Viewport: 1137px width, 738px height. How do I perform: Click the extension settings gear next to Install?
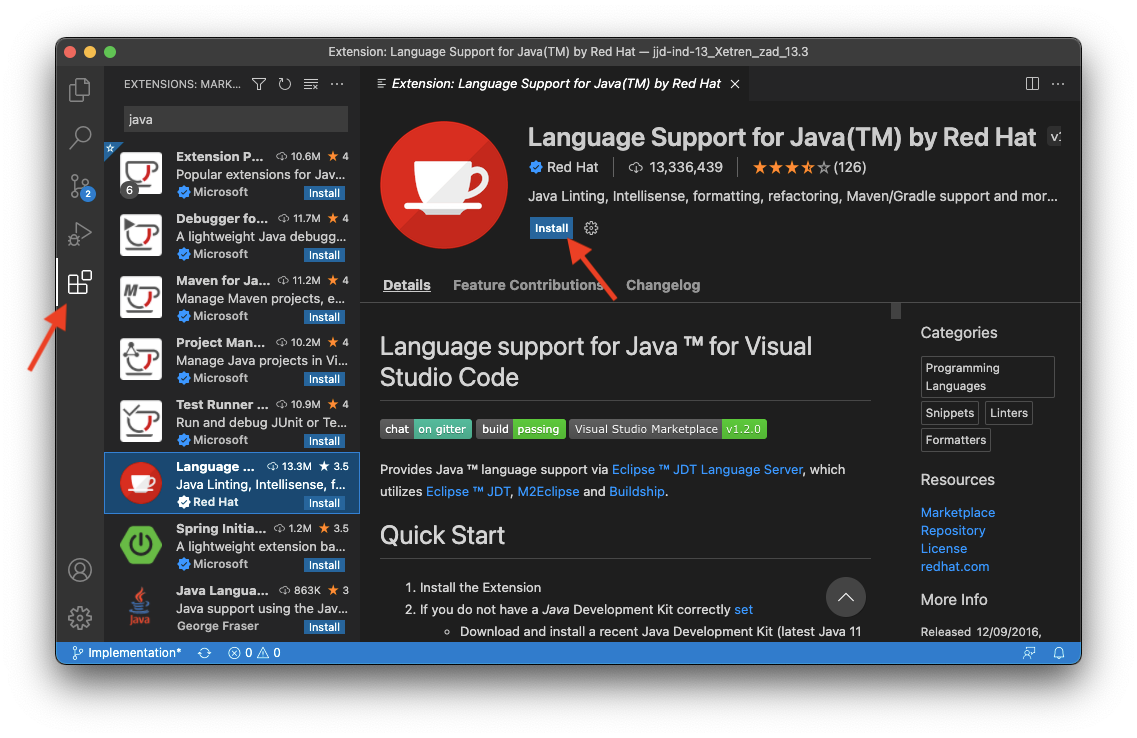click(x=591, y=228)
